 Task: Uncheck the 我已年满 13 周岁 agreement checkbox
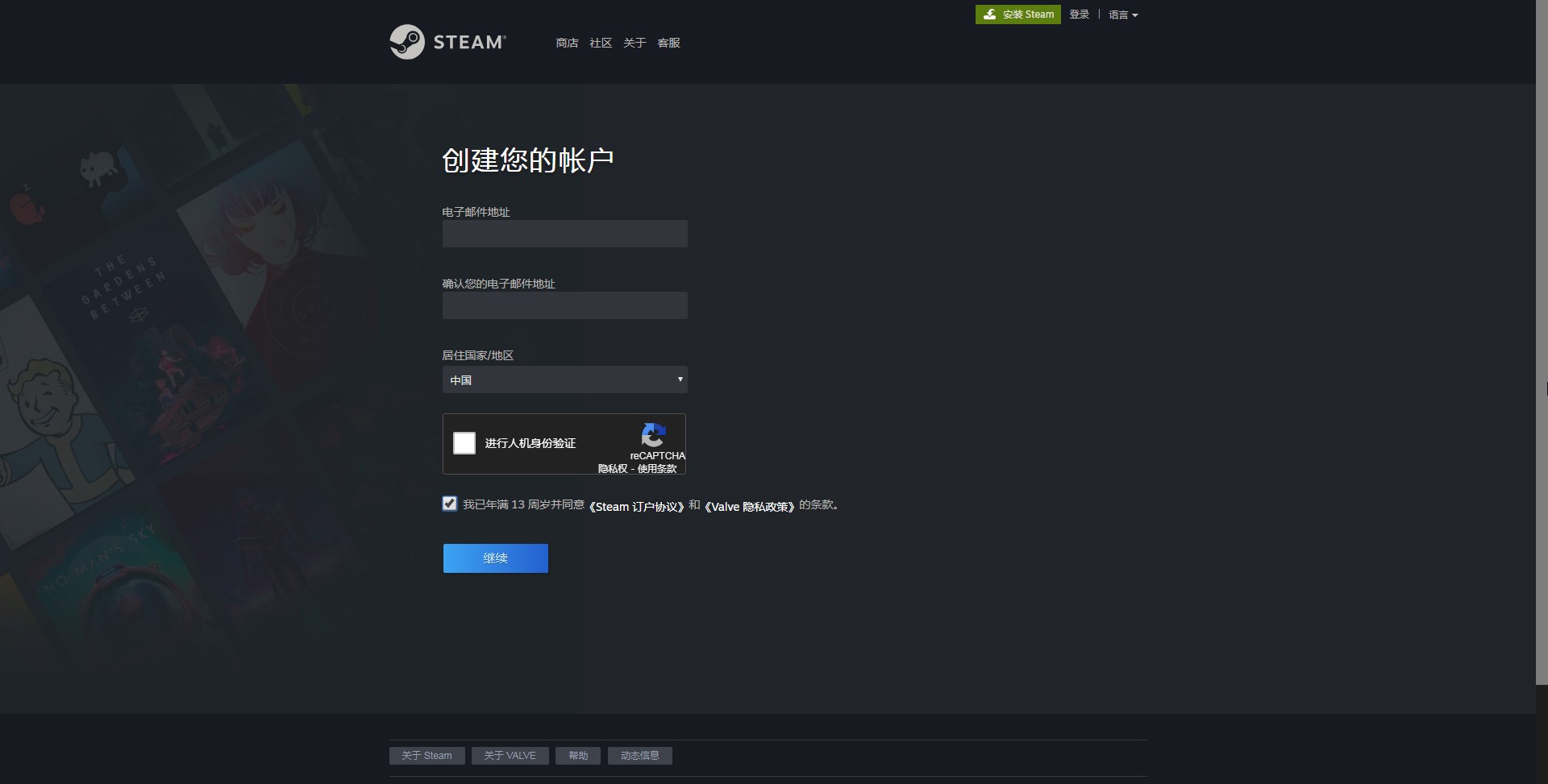pos(450,504)
